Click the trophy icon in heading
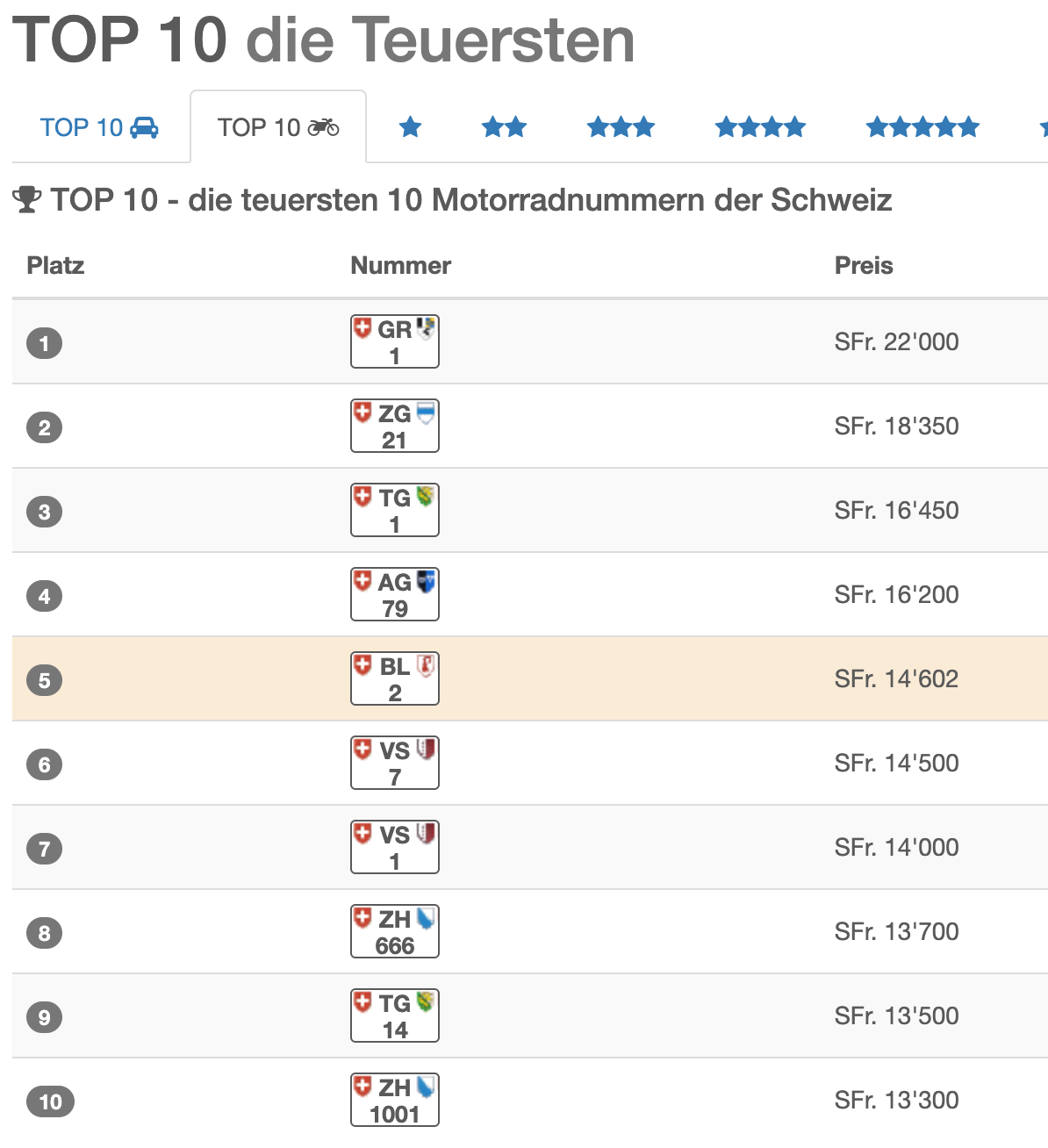Screen dimensions: 1048x1148 (27, 200)
